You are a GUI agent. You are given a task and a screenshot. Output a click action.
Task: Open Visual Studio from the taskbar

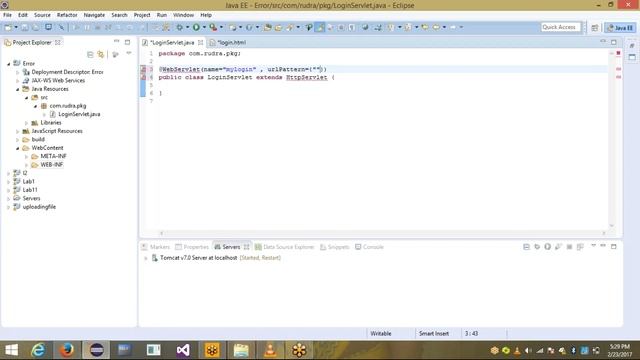click(183, 350)
